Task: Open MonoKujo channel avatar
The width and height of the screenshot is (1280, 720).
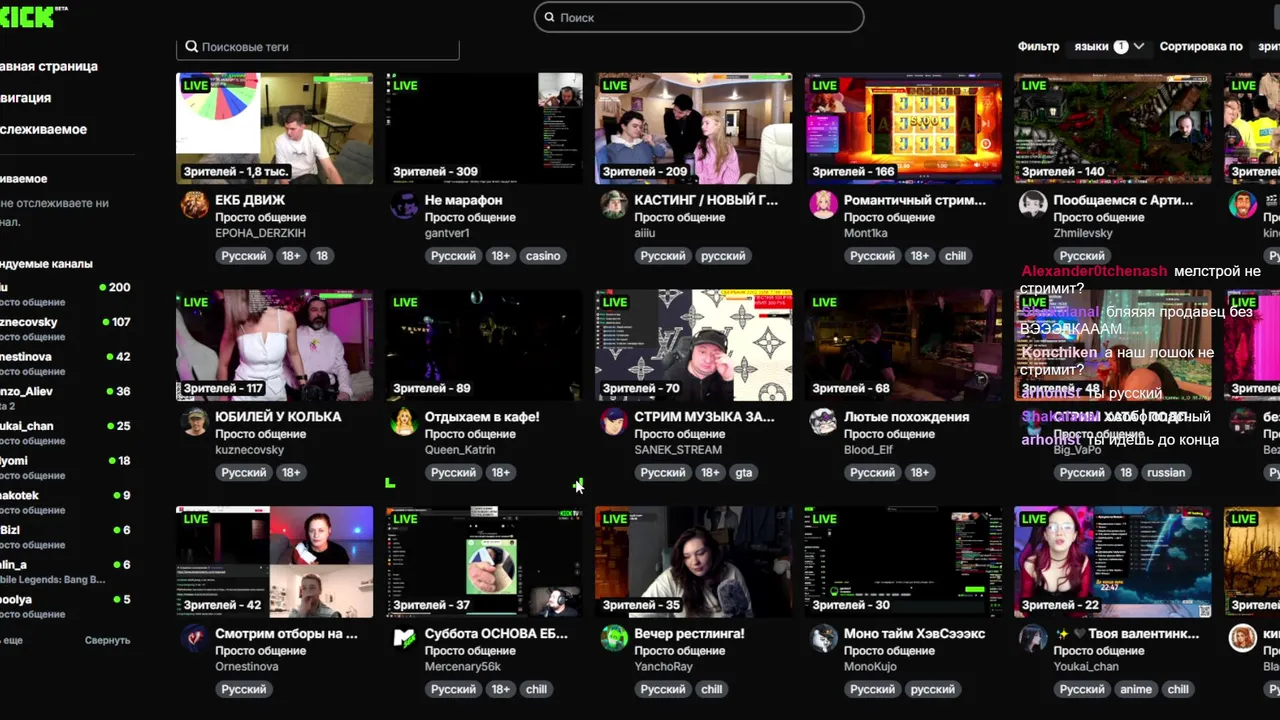Action: pyautogui.click(x=824, y=638)
